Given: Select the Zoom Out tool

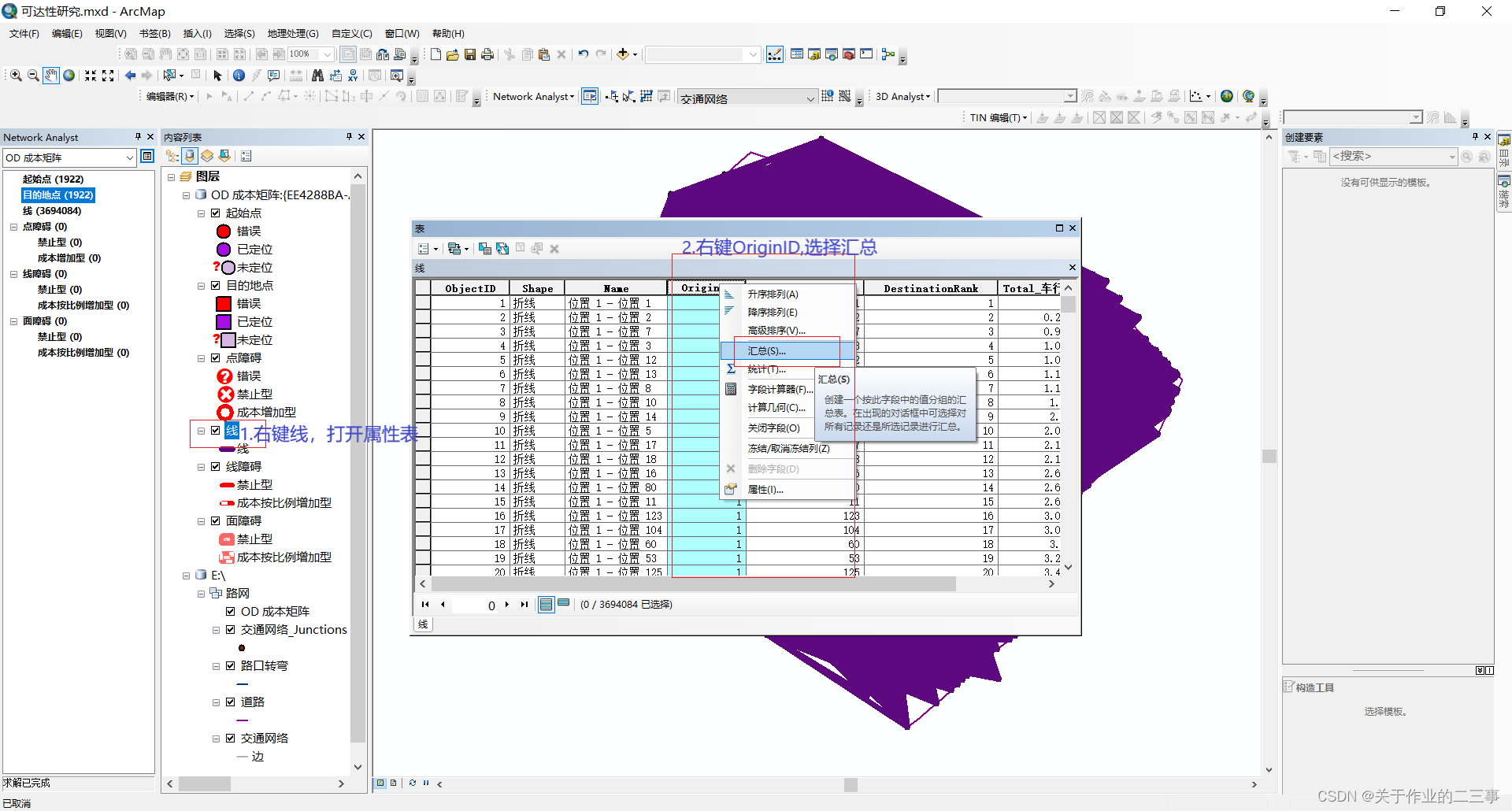Looking at the screenshot, I should tap(33, 76).
